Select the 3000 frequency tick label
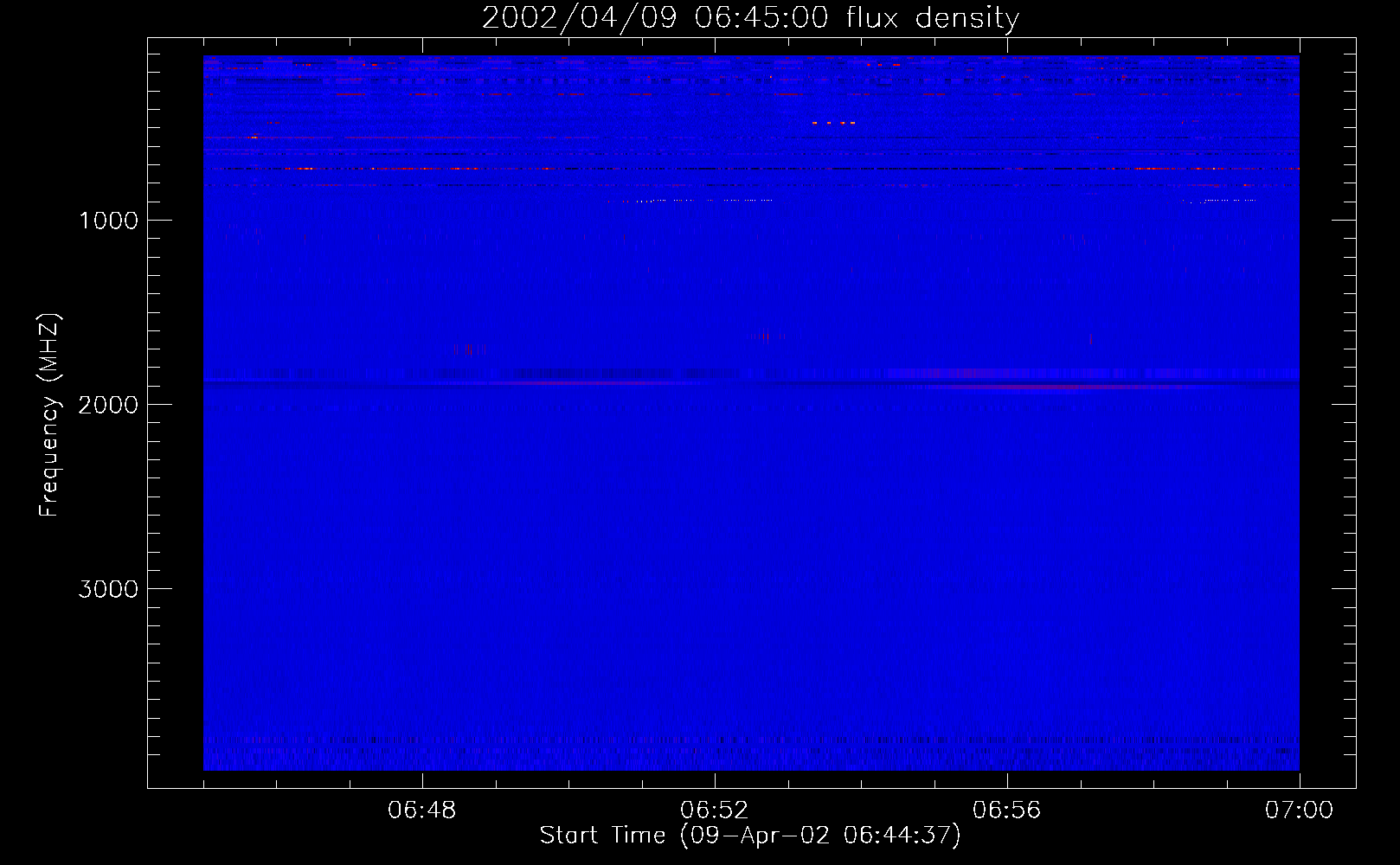Viewport: 1400px width, 865px height. [108, 589]
